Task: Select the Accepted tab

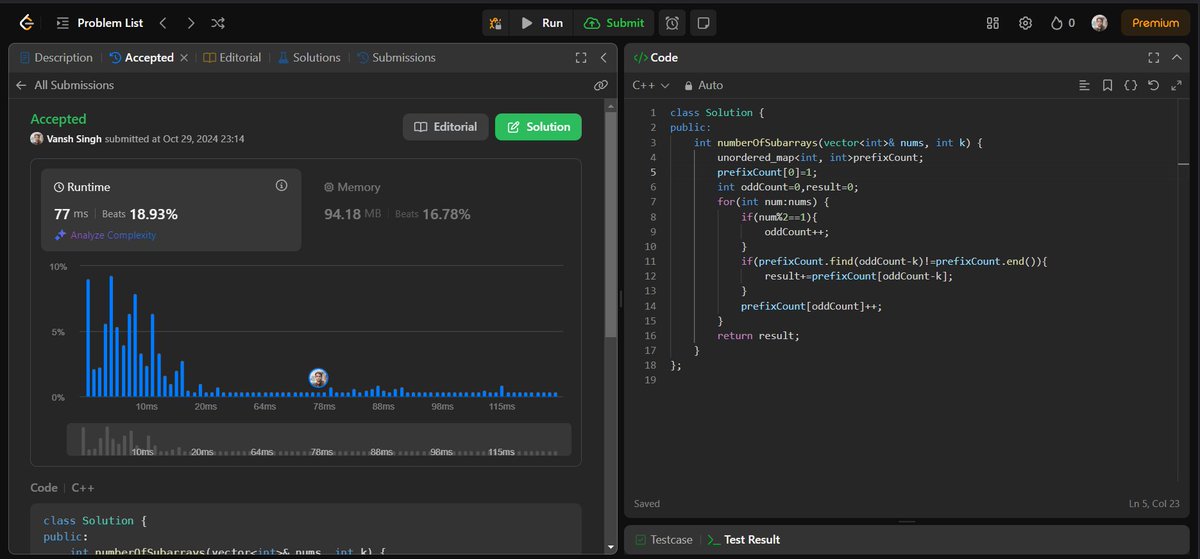Action: [142, 58]
